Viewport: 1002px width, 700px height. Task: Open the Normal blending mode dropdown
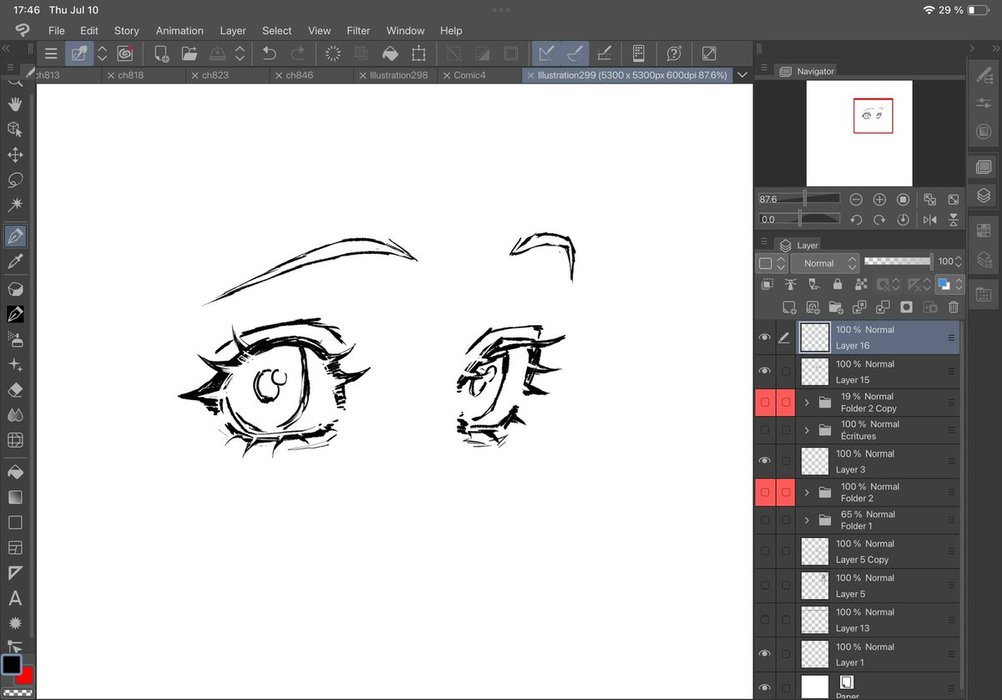coord(825,263)
